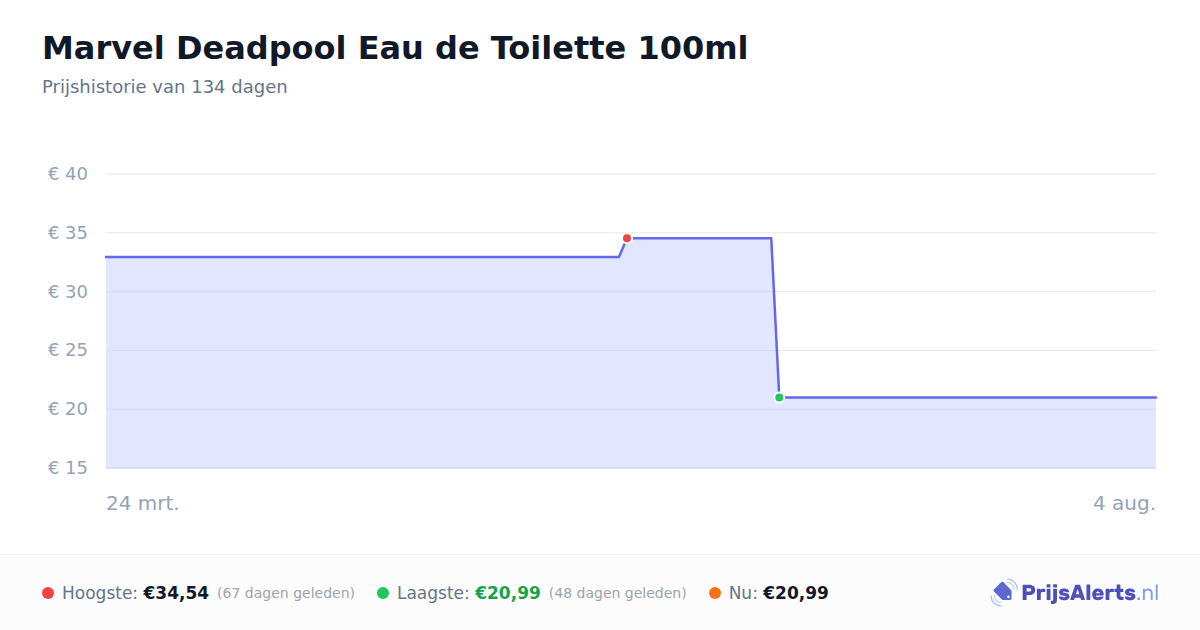
Task: Click the red Hoogste legend dot
Action: [x=48, y=593]
